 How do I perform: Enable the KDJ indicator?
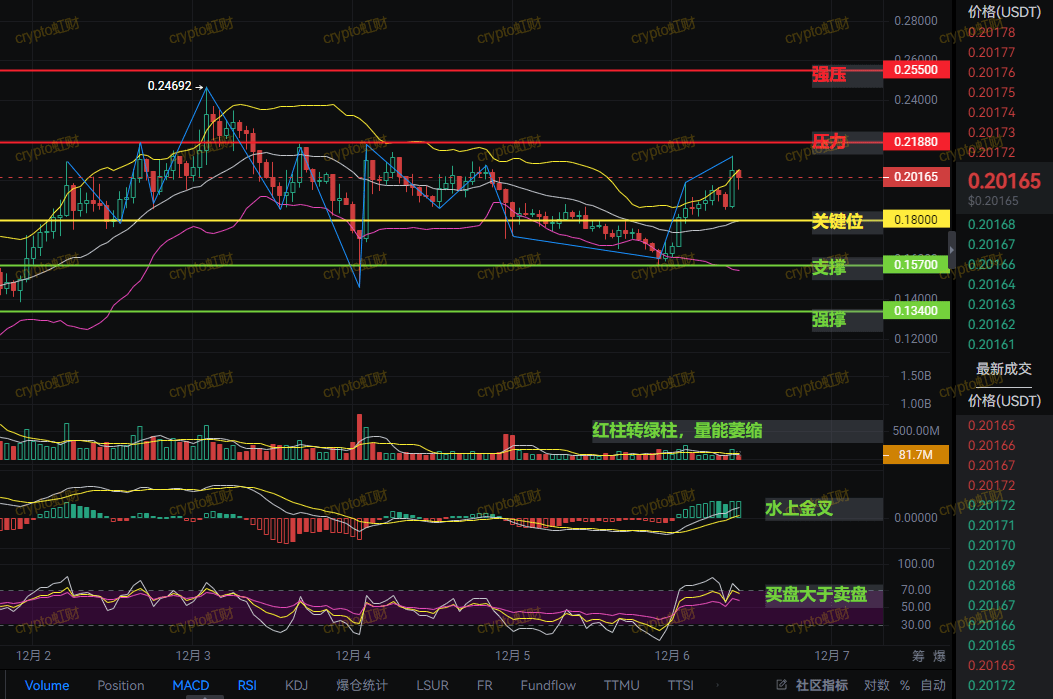tap(297, 685)
